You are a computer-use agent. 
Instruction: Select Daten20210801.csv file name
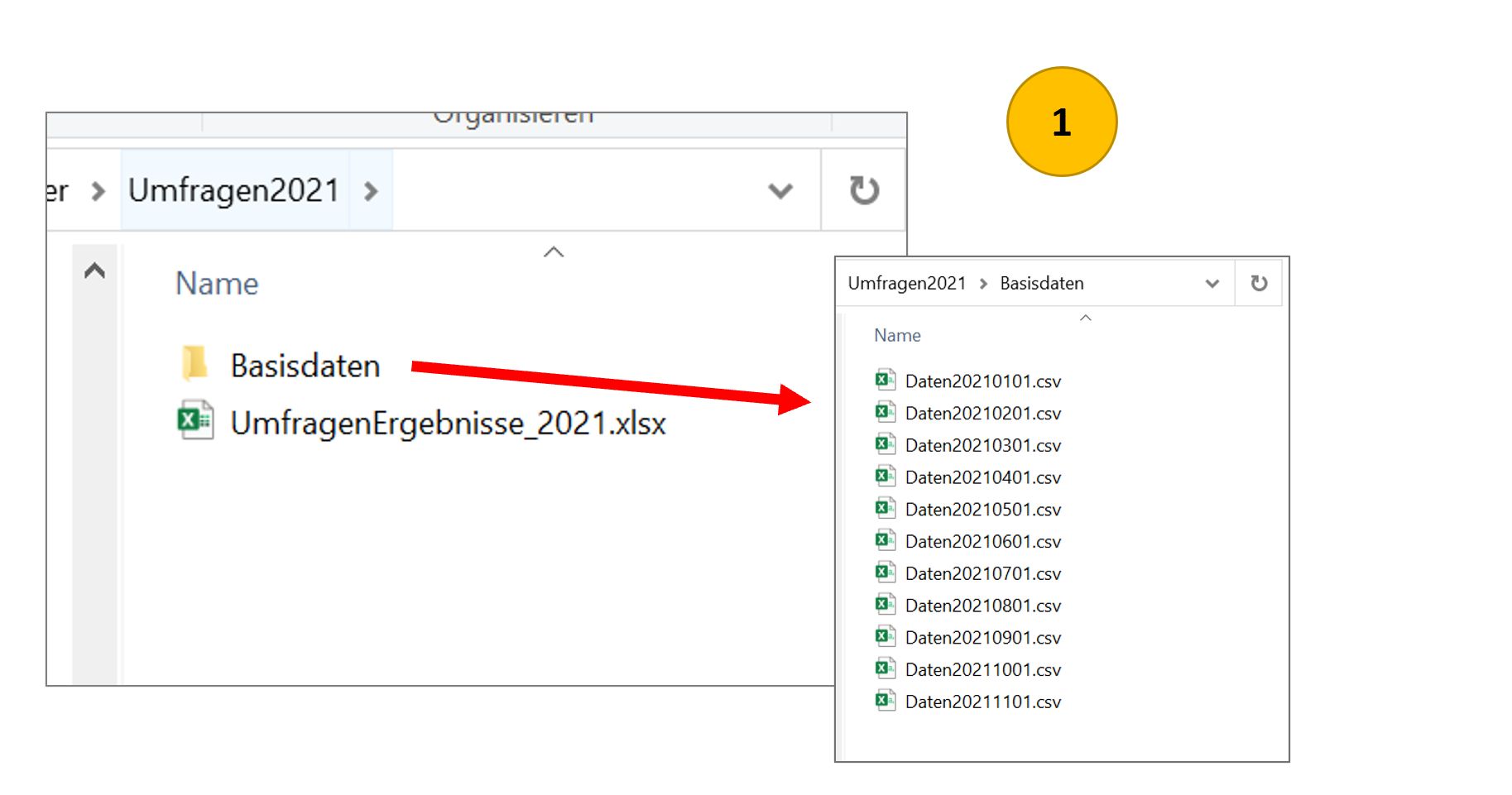(x=983, y=606)
